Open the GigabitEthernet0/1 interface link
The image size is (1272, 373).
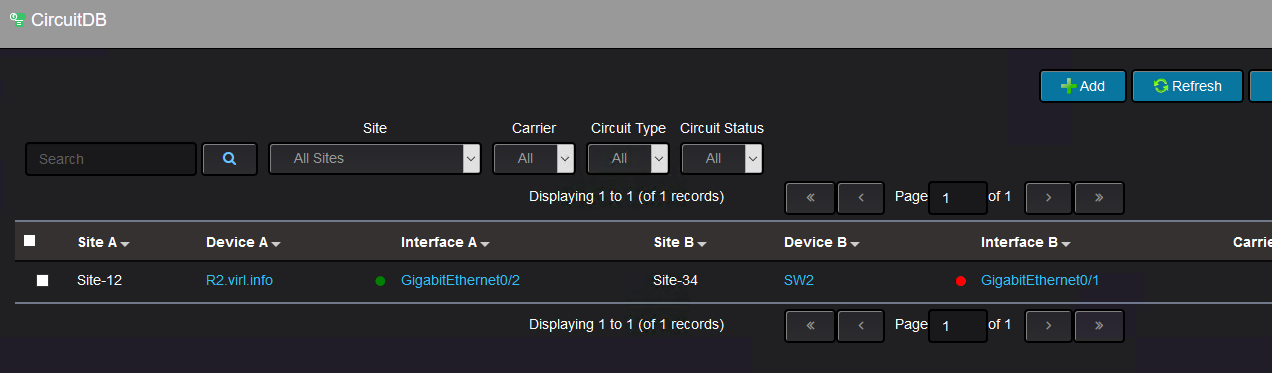pyautogui.click(x=1040, y=281)
